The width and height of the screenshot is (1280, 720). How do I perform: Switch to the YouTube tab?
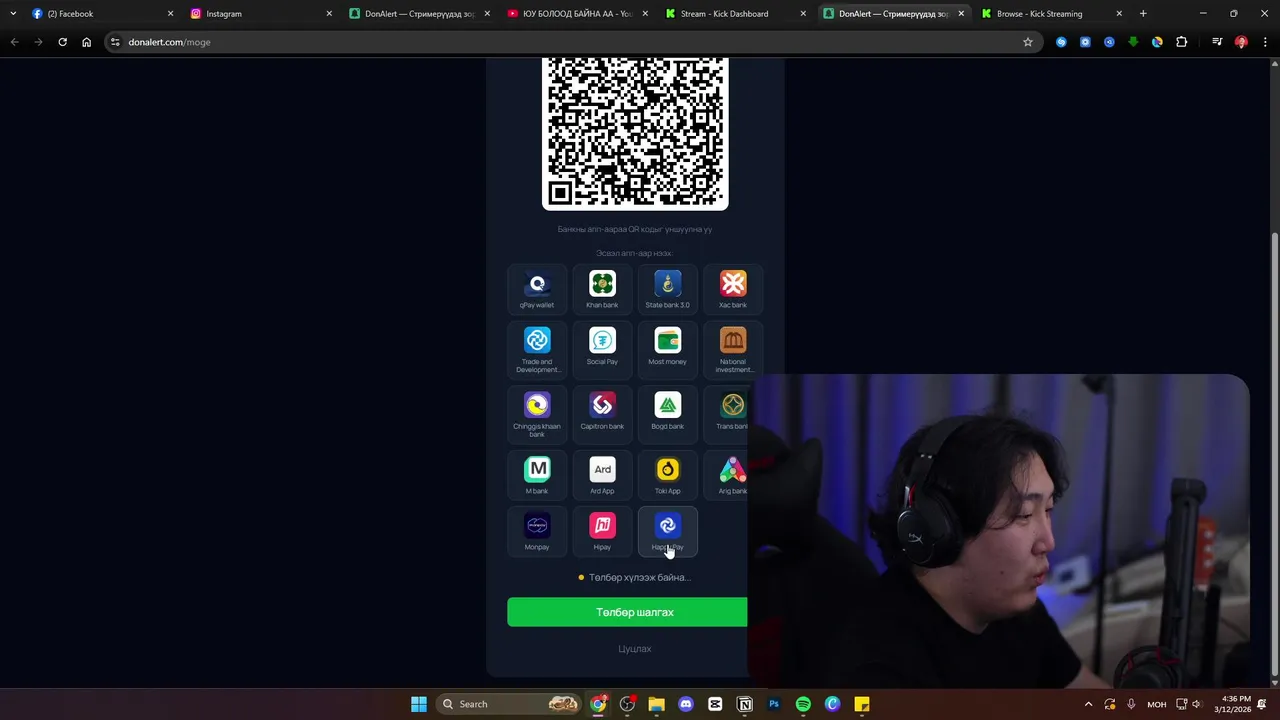pyautogui.click(x=577, y=14)
